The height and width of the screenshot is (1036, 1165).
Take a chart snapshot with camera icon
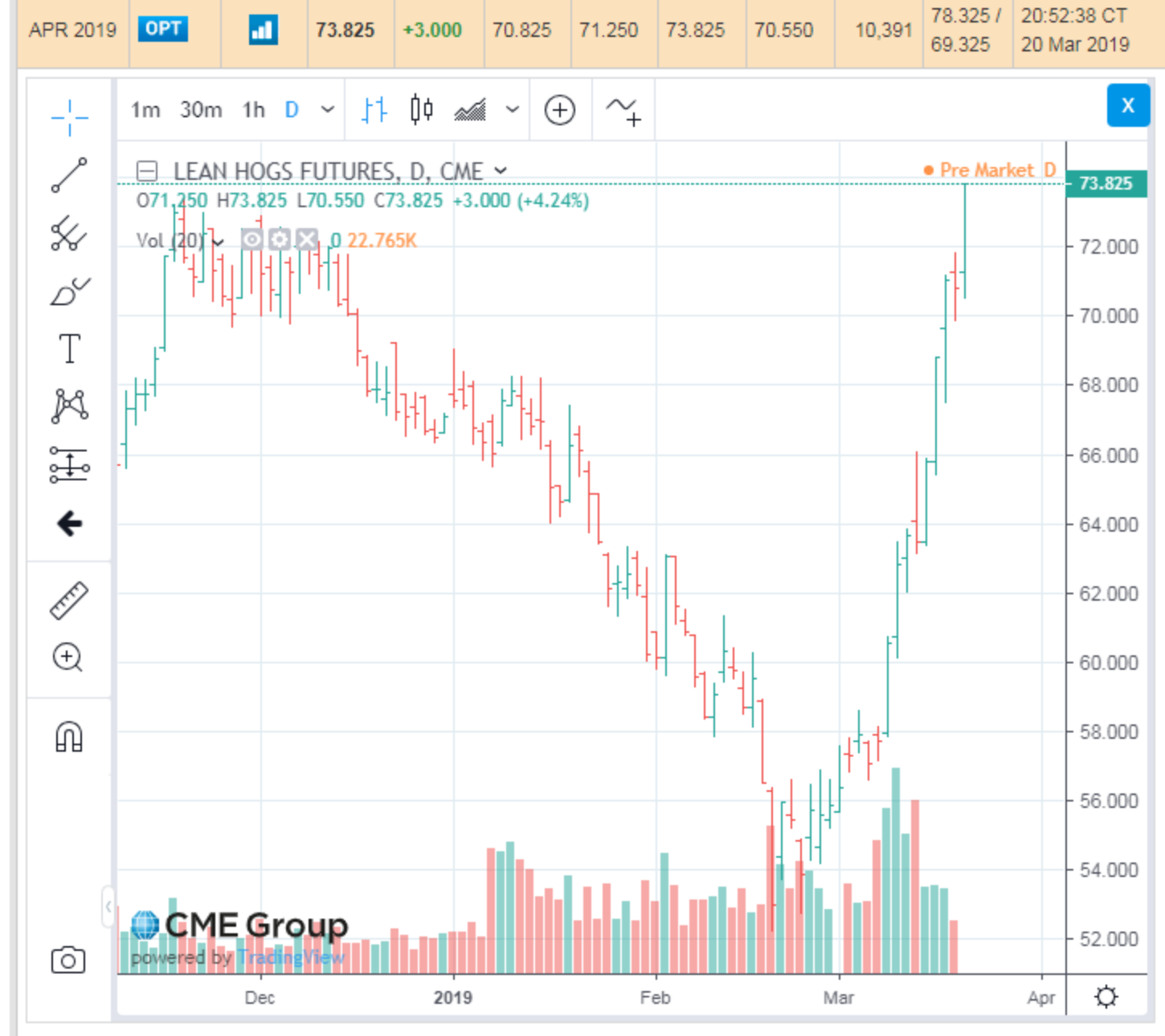tap(68, 960)
